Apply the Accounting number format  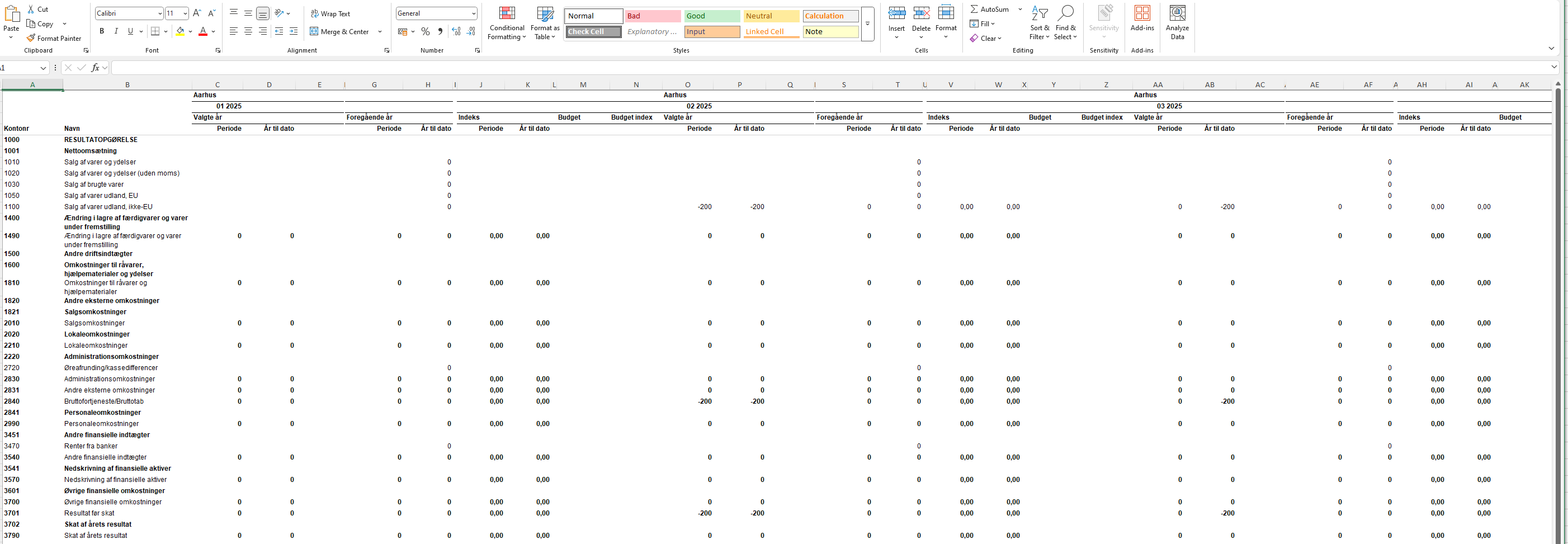403,32
